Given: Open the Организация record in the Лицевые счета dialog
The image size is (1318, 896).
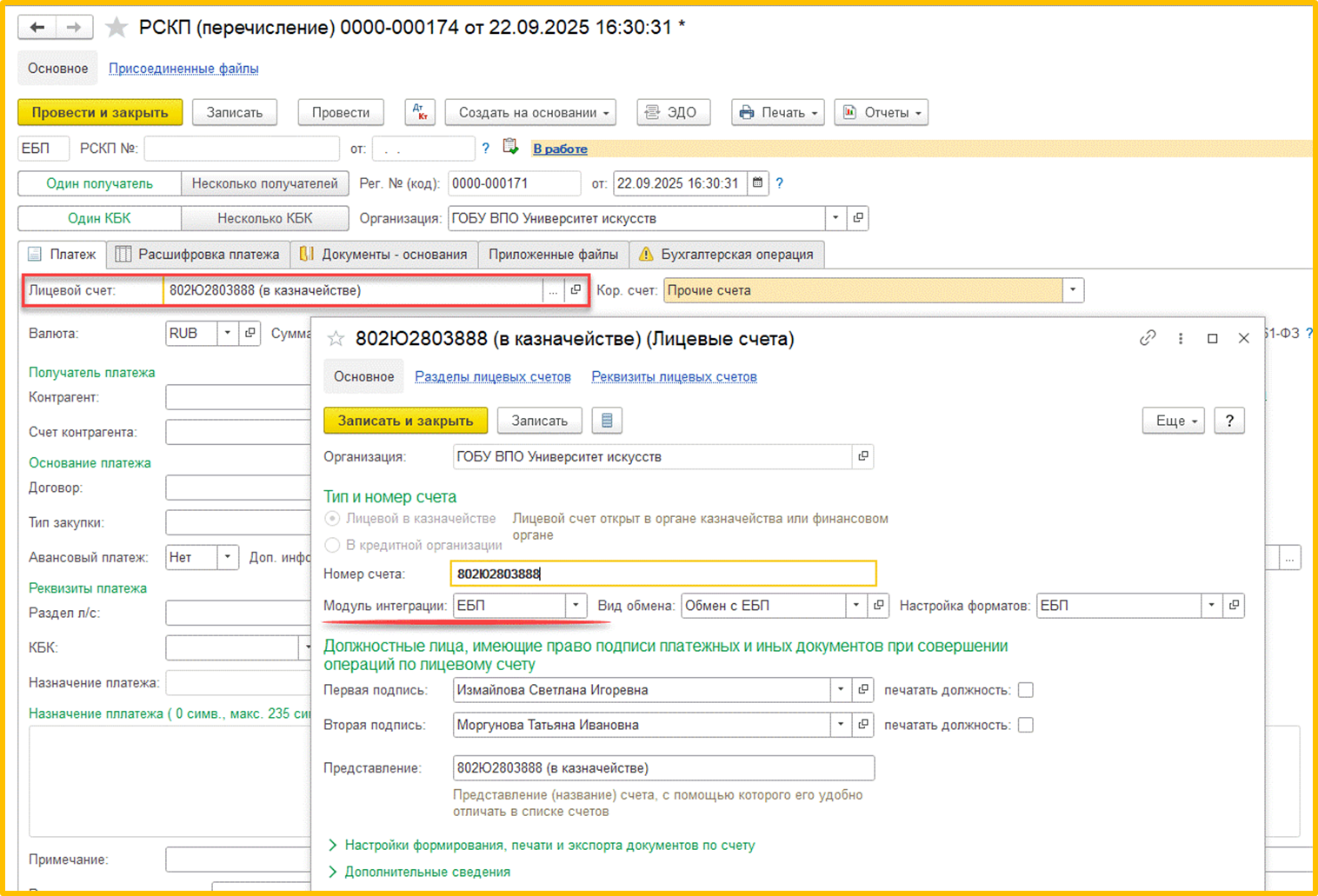Looking at the screenshot, I should pyautogui.click(x=863, y=456).
